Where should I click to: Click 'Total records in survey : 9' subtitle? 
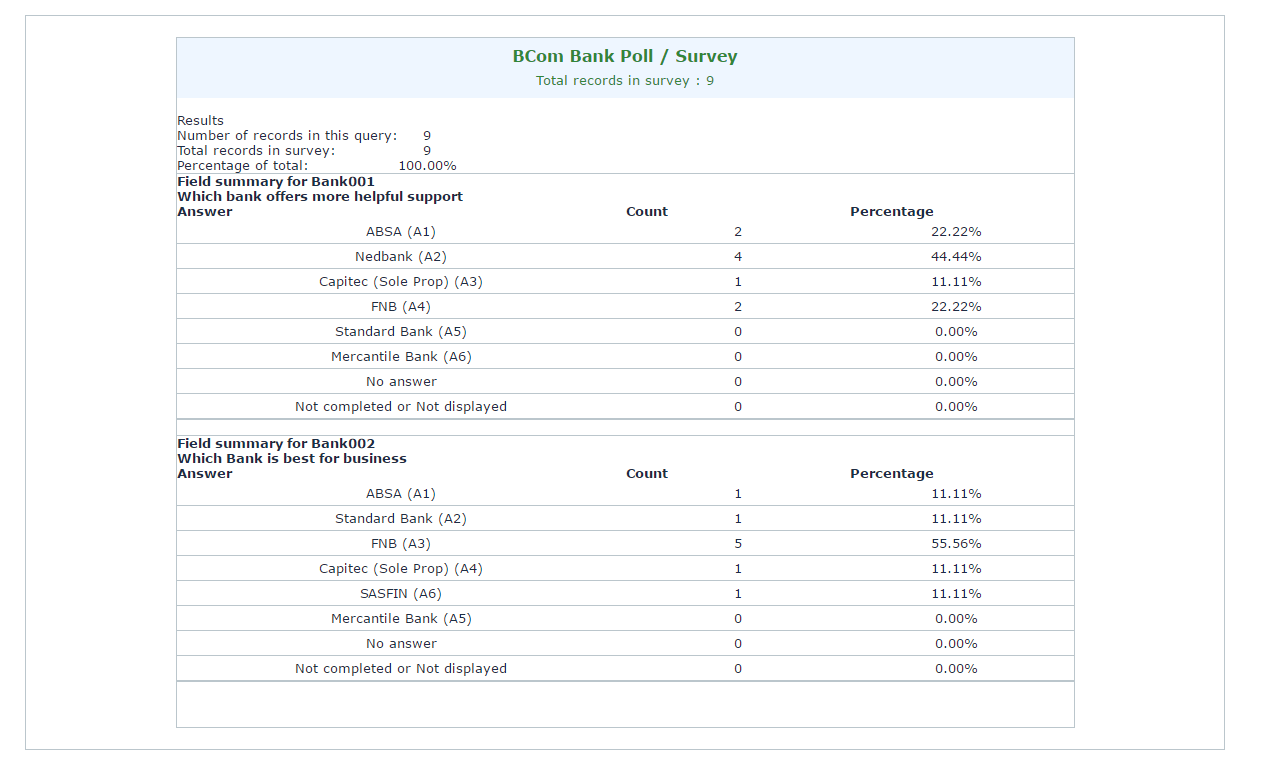click(624, 81)
